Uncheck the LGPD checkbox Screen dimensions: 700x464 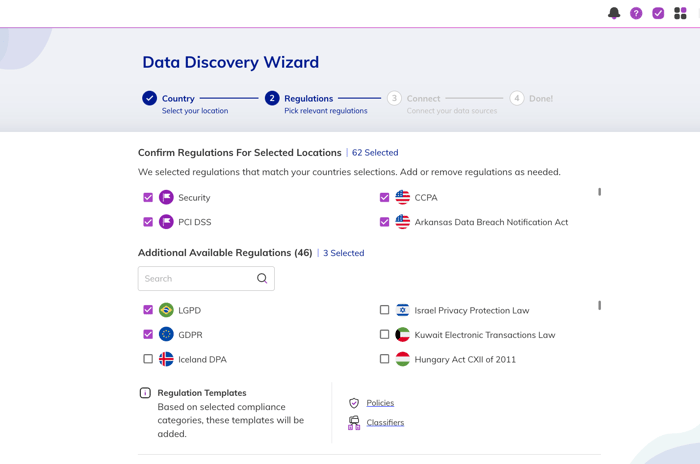point(148,310)
